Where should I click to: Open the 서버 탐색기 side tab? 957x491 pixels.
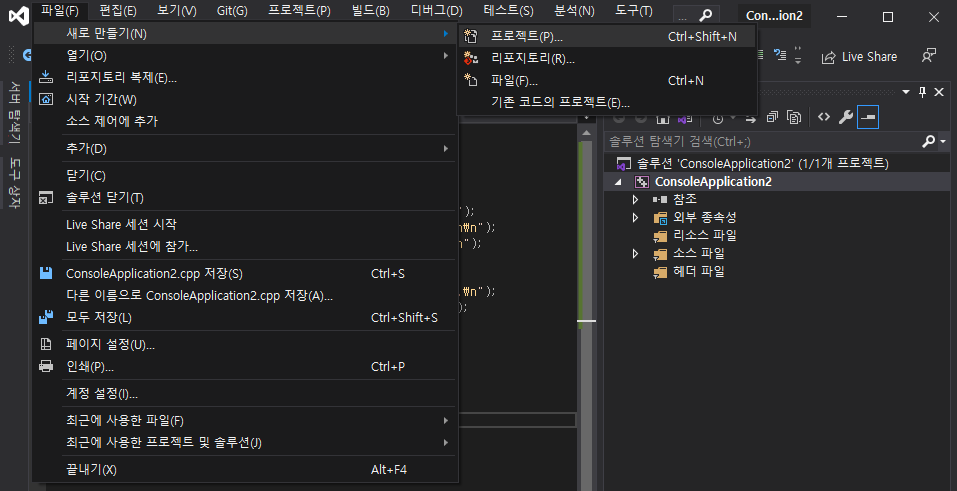pos(15,114)
